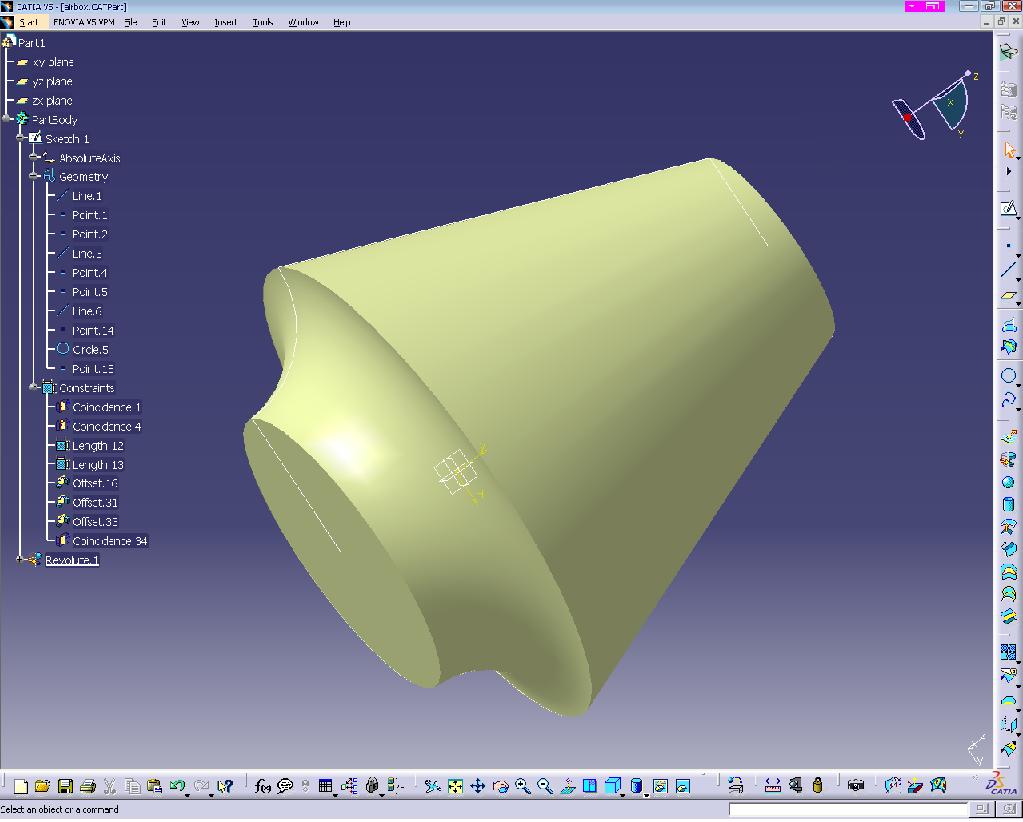
Task: Collapse the PartBody tree node
Action: (x=8, y=120)
